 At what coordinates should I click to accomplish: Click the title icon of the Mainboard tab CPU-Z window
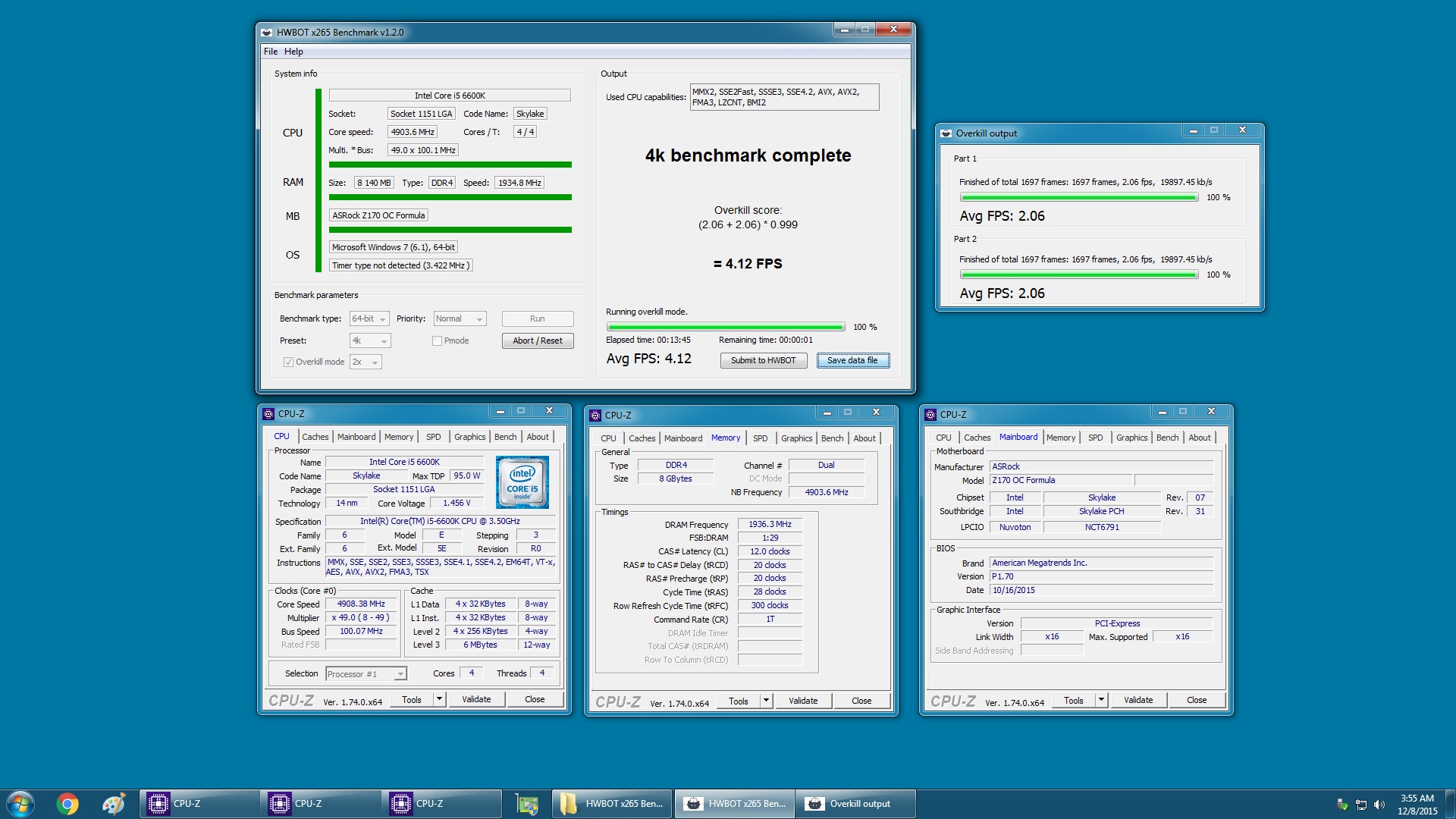930,415
